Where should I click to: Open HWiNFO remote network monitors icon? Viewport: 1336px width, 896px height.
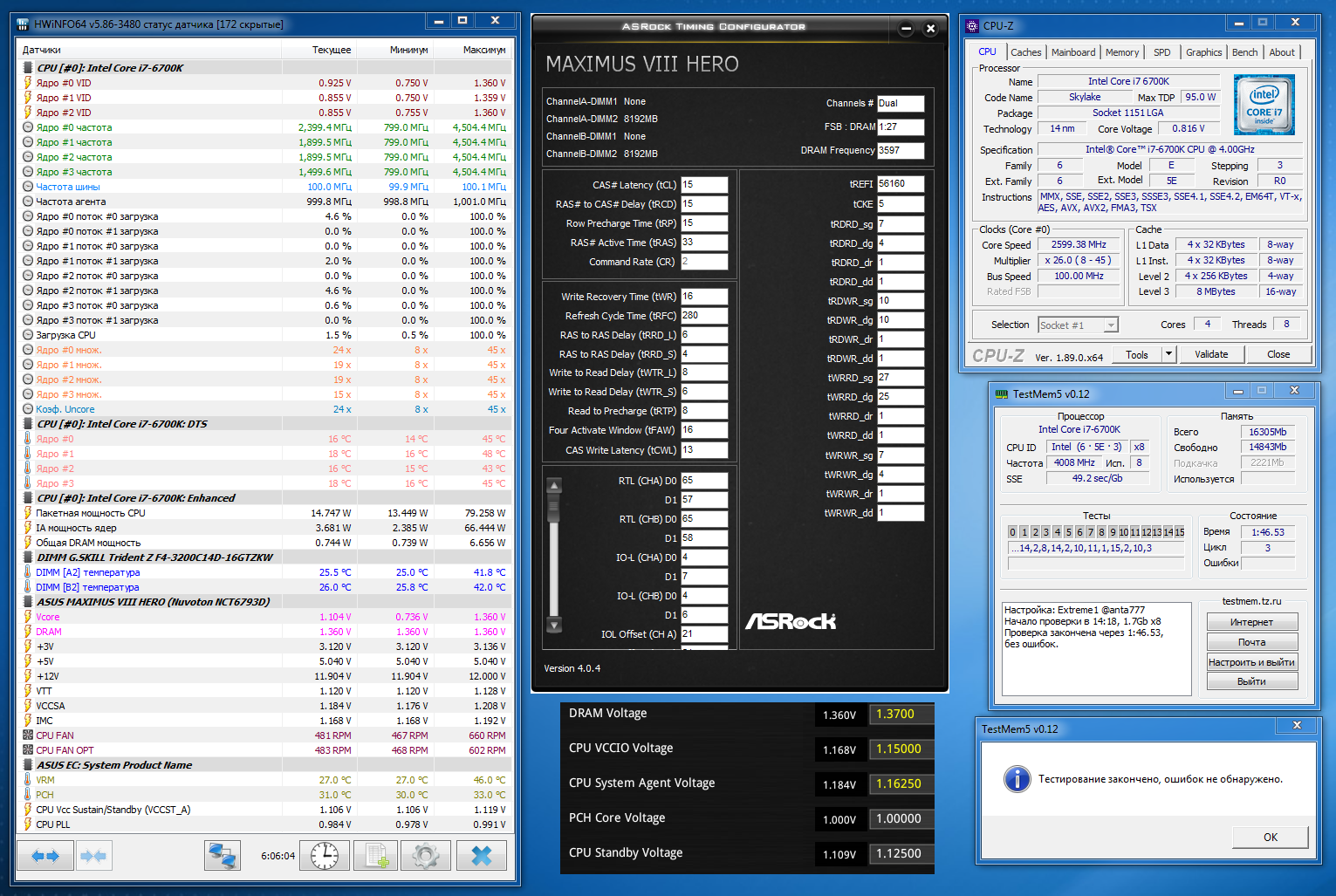(x=223, y=856)
